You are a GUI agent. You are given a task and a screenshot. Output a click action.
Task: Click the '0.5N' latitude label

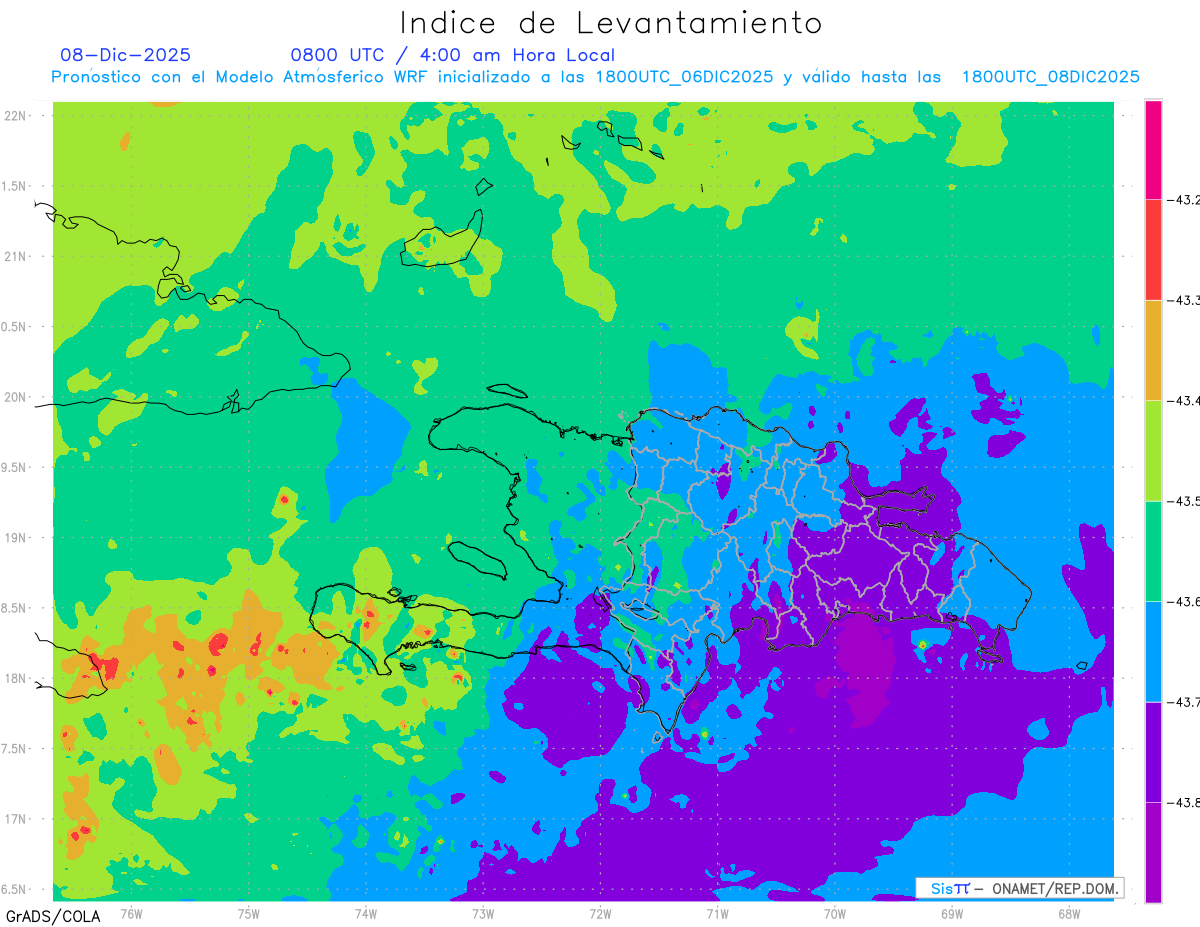click(x=15, y=327)
